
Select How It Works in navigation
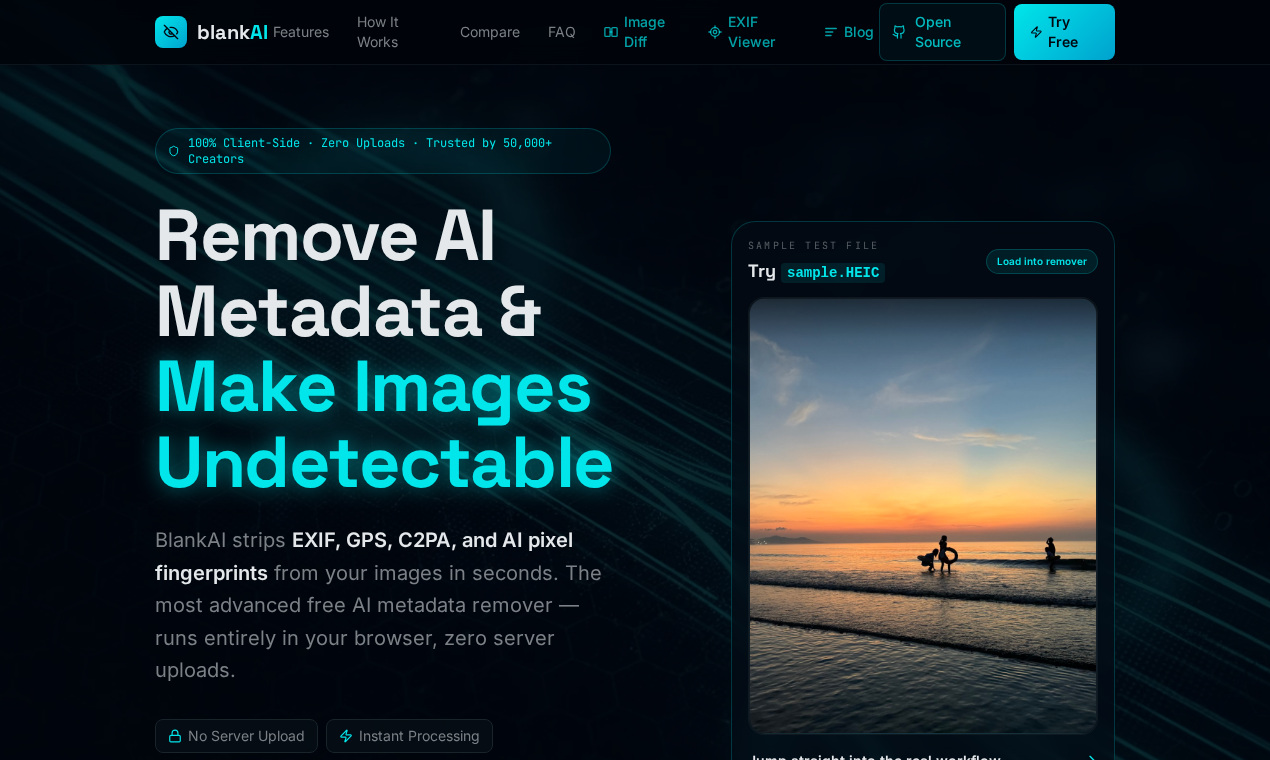pyautogui.click(x=378, y=31)
